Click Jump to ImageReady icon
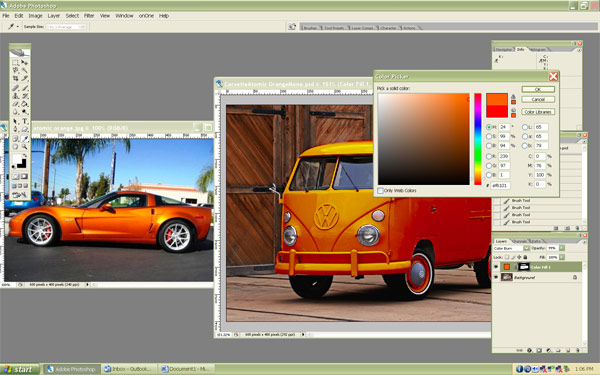This screenshot has height=375, width=600. coord(20,195)
